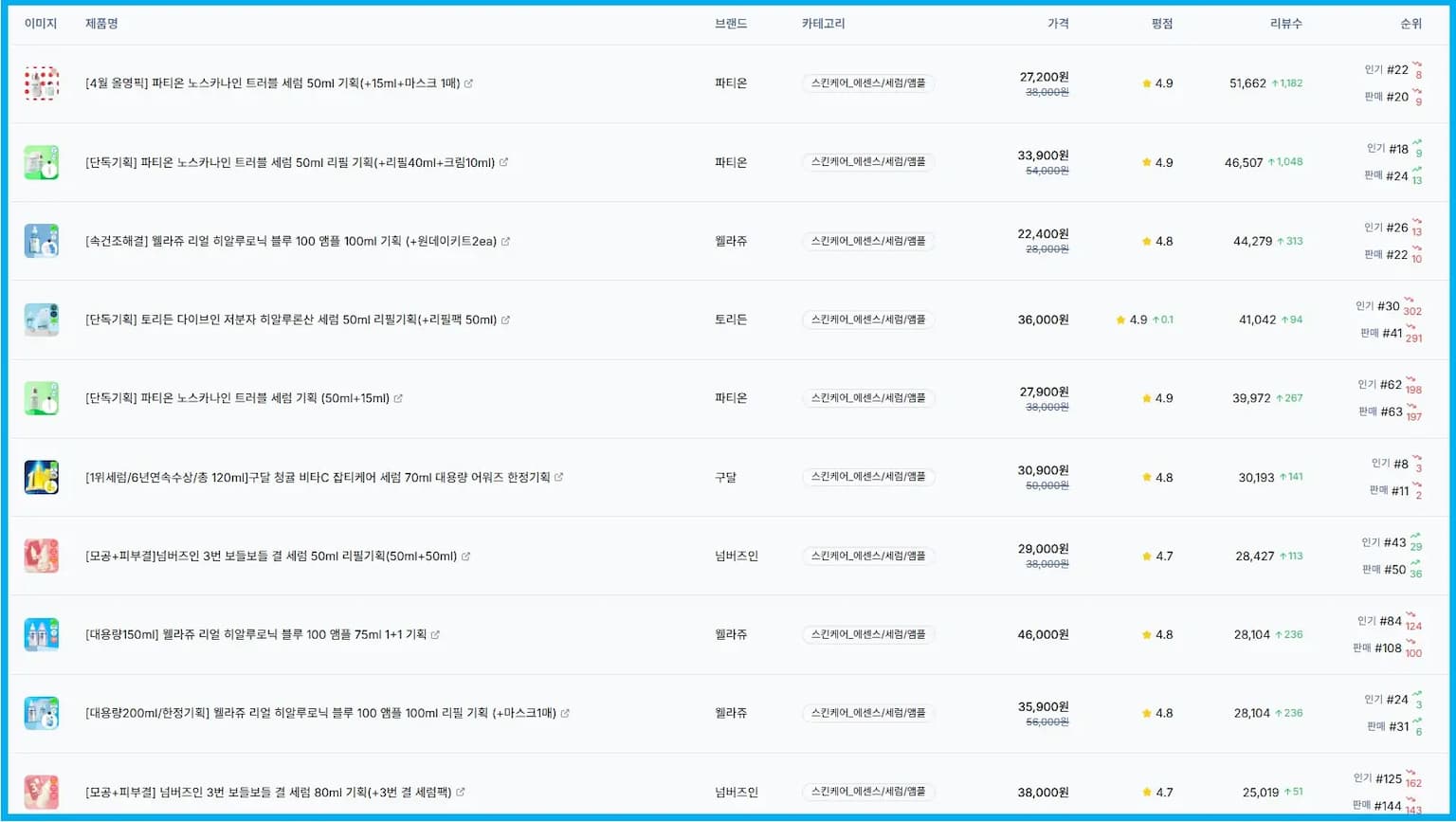Click category tag 스킨케어_에센스/세럼/앰플 in 구달 row
The image size is (1456, 822).
pyautogui.click(x=868, y=477)
